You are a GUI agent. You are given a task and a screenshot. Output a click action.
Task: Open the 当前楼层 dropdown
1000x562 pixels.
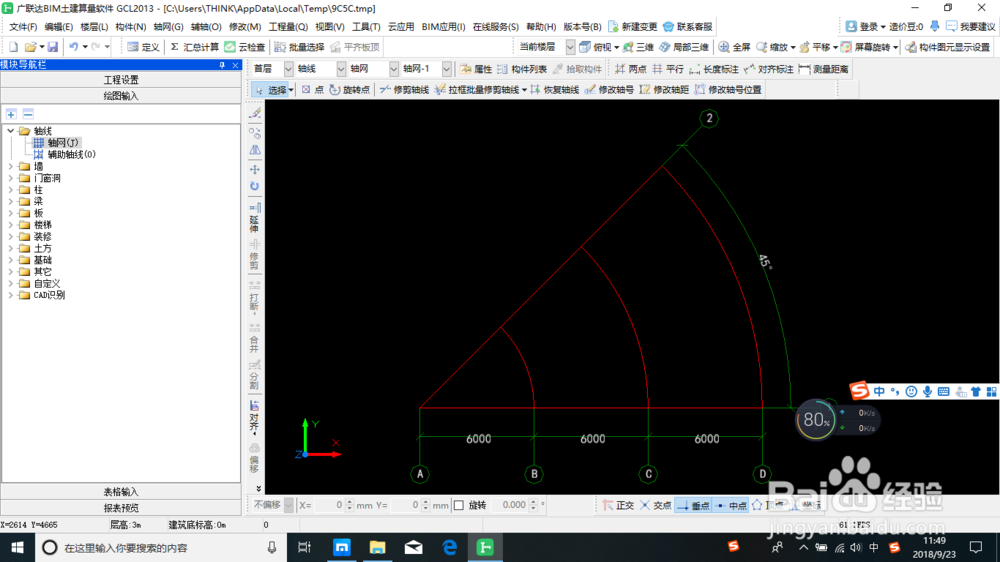(570, 47)
